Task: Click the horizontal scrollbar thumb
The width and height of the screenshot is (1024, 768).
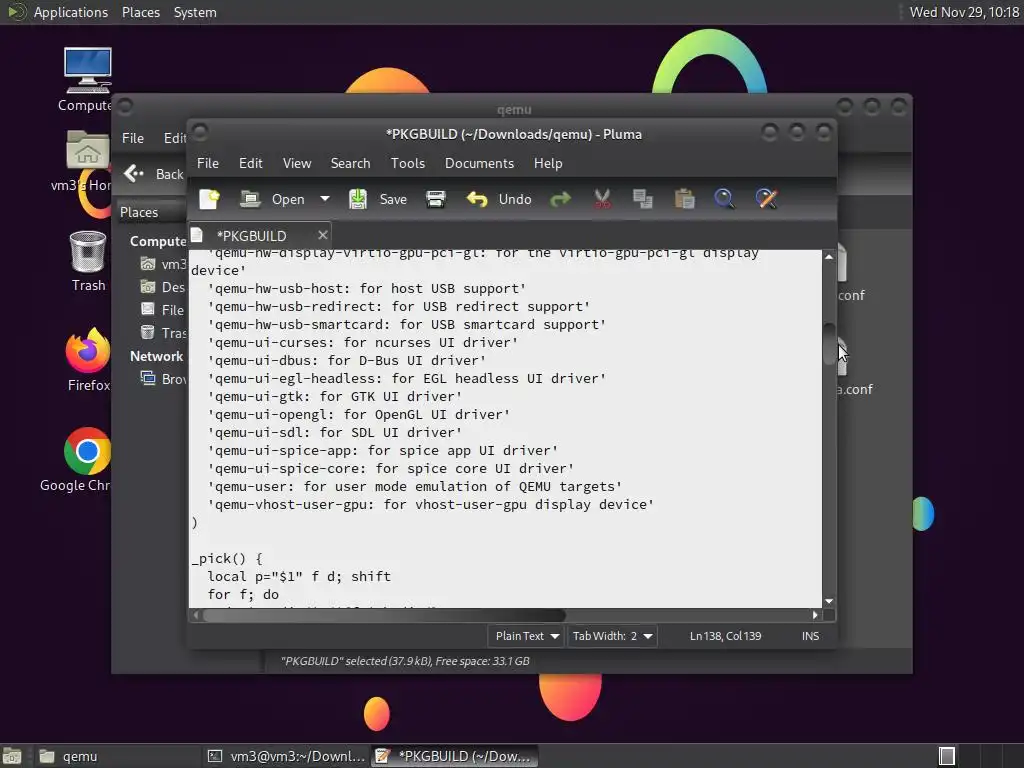Action: coord(384,615)
